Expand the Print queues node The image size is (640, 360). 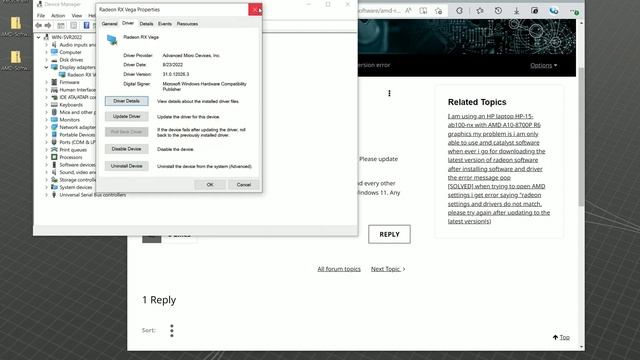(x=47, y=150)
